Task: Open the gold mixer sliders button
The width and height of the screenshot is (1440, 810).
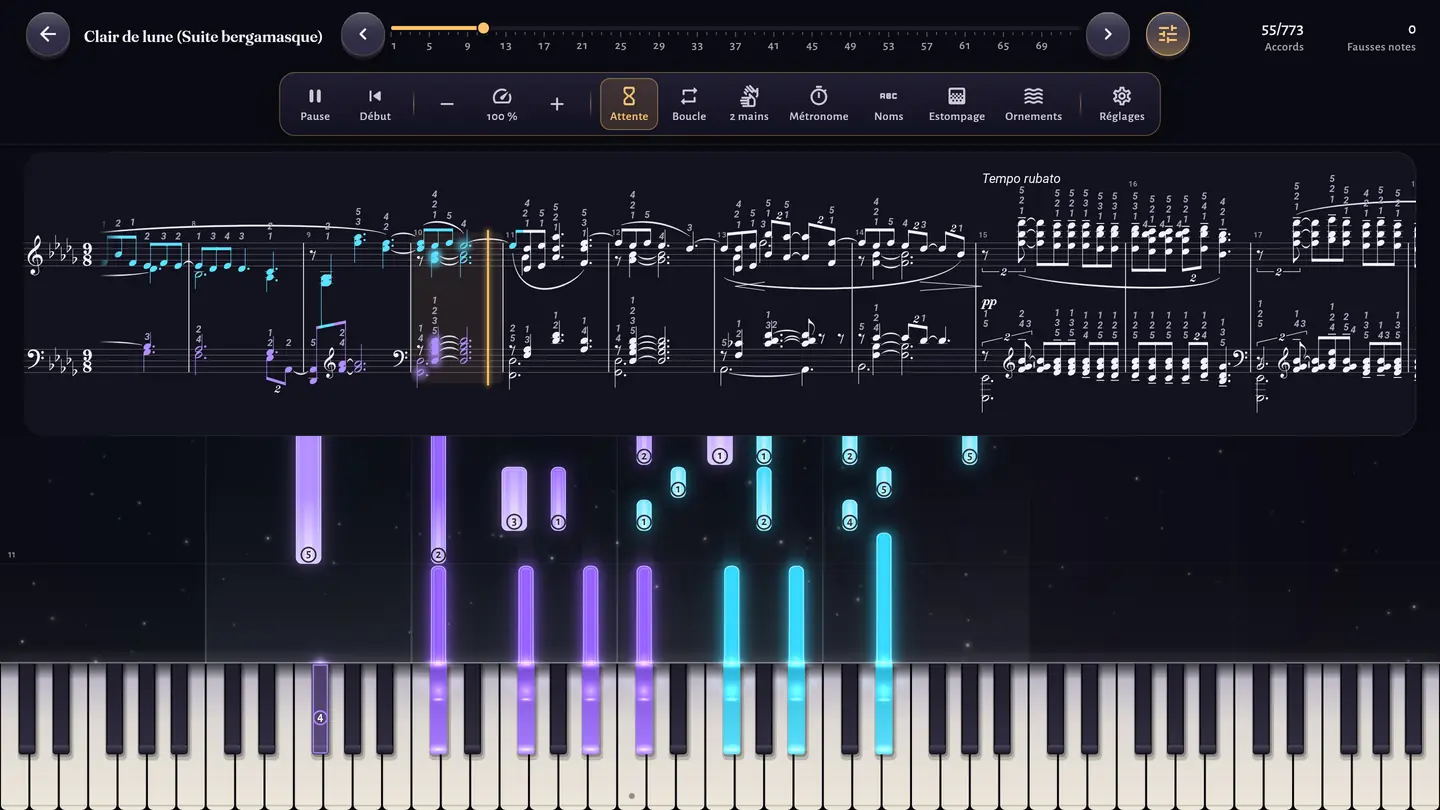Action: (1168, 35)
